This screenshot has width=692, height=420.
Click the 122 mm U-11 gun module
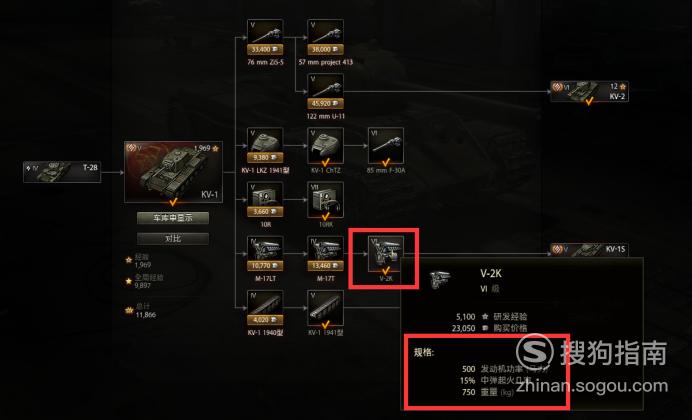click(325, 91)
